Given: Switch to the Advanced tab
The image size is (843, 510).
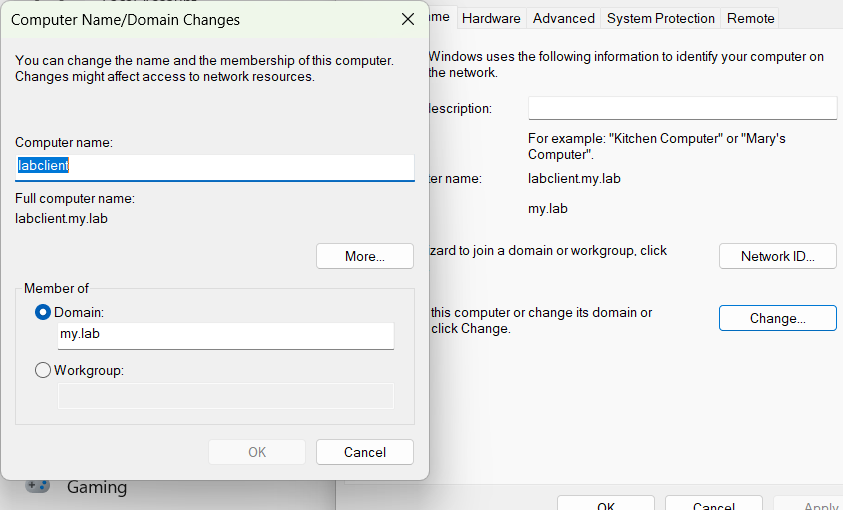Looking at the screenshot, I should click(563, 18).
